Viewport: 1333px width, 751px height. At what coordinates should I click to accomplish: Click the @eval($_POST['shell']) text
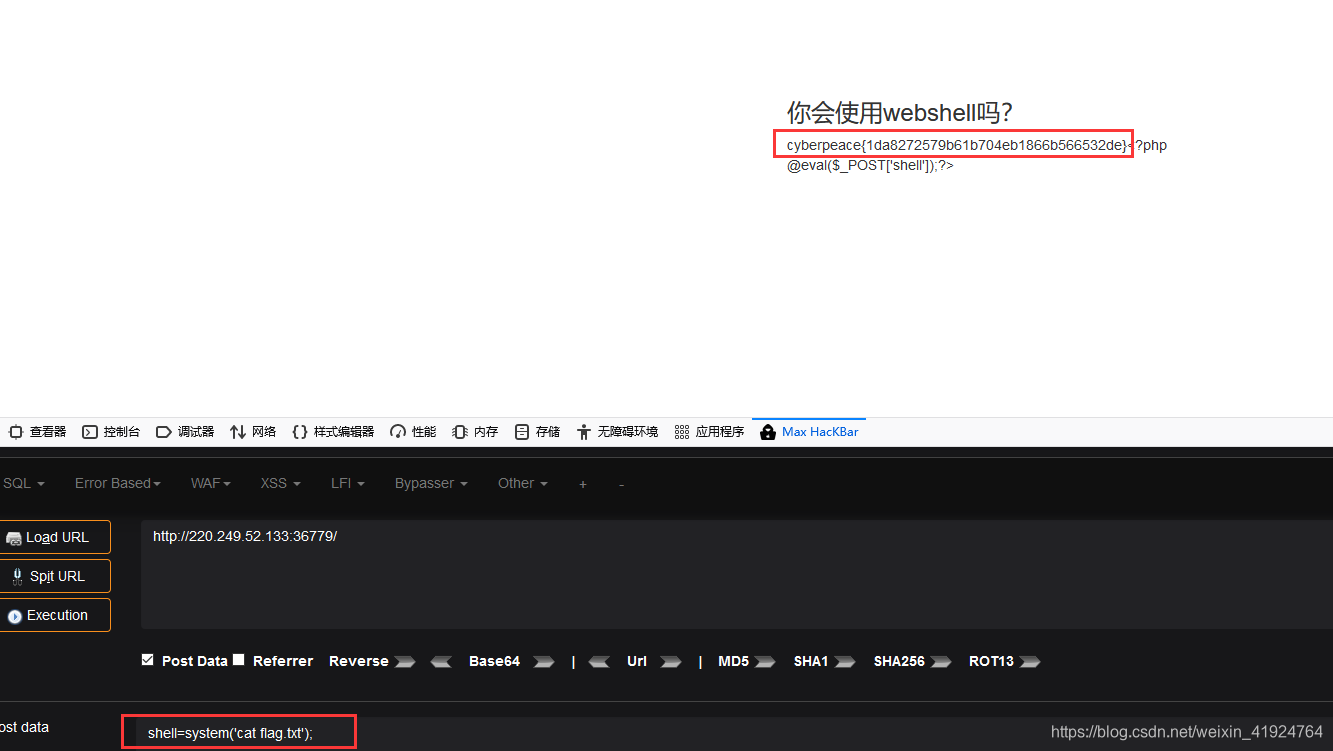tap(870, 165)
